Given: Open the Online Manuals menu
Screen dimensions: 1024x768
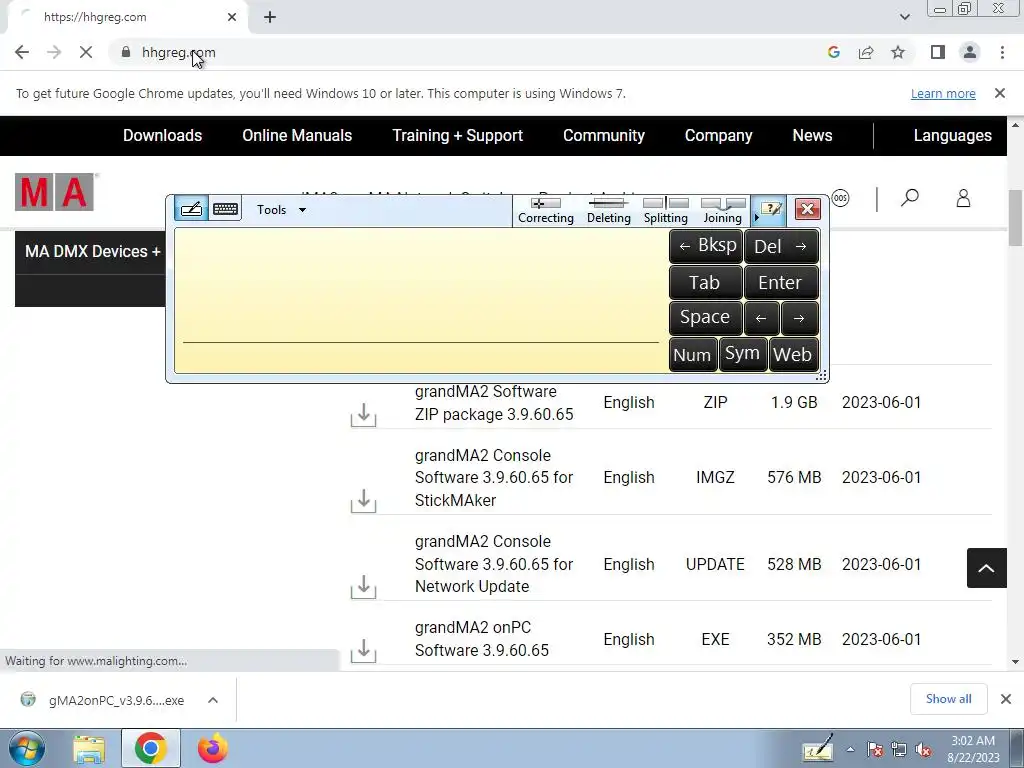Looking at the screenshot, I should 297,135.
